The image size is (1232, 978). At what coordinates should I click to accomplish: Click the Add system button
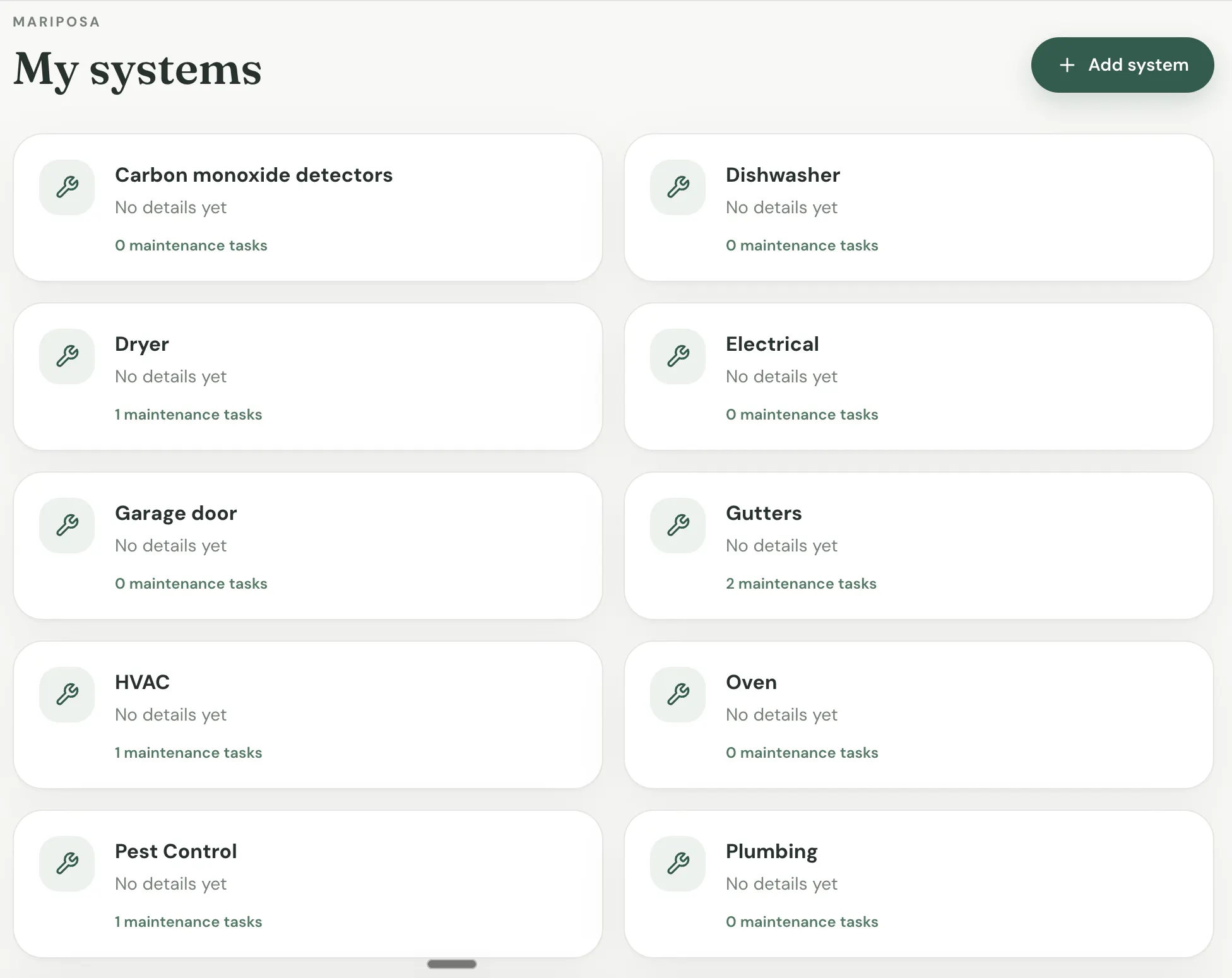pyautogui.click(x=1122, y=65)
